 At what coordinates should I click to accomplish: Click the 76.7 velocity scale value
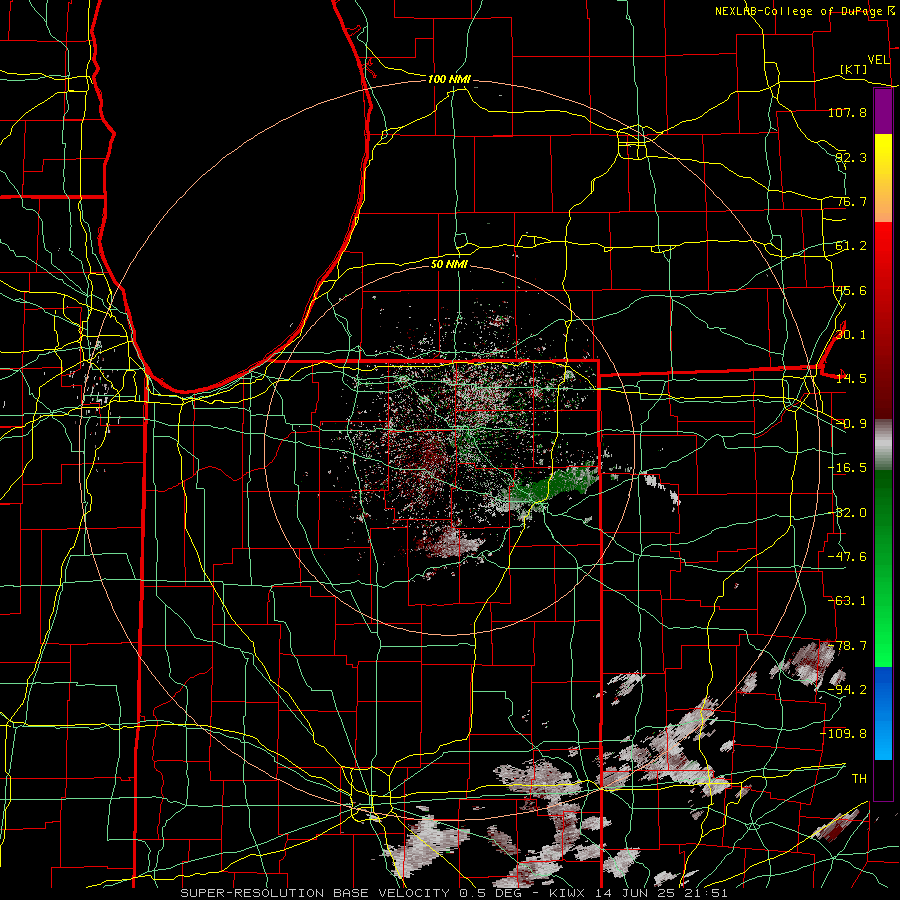click(x=851, y=201)
